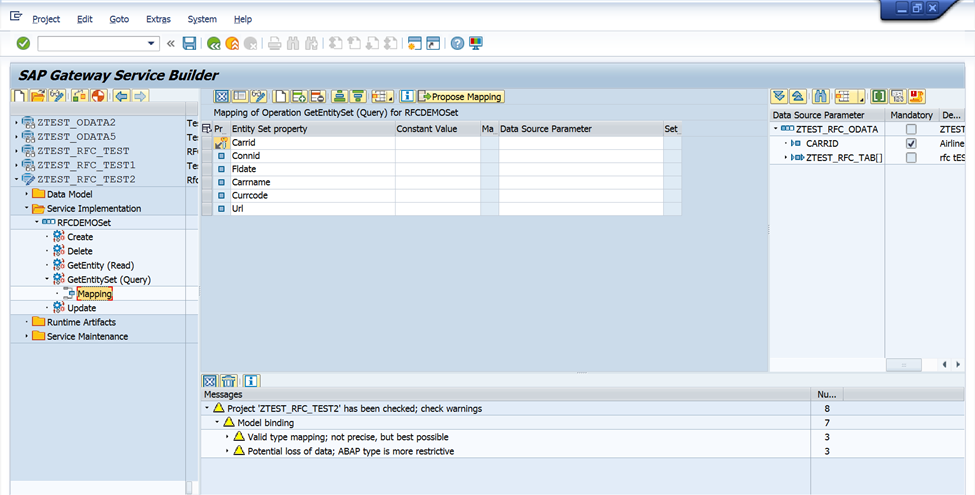The height and width of the screenshot is (495, 975).
Task: Click the blue Information icon in mapping toolbar
Action: [x=407, y=96]
